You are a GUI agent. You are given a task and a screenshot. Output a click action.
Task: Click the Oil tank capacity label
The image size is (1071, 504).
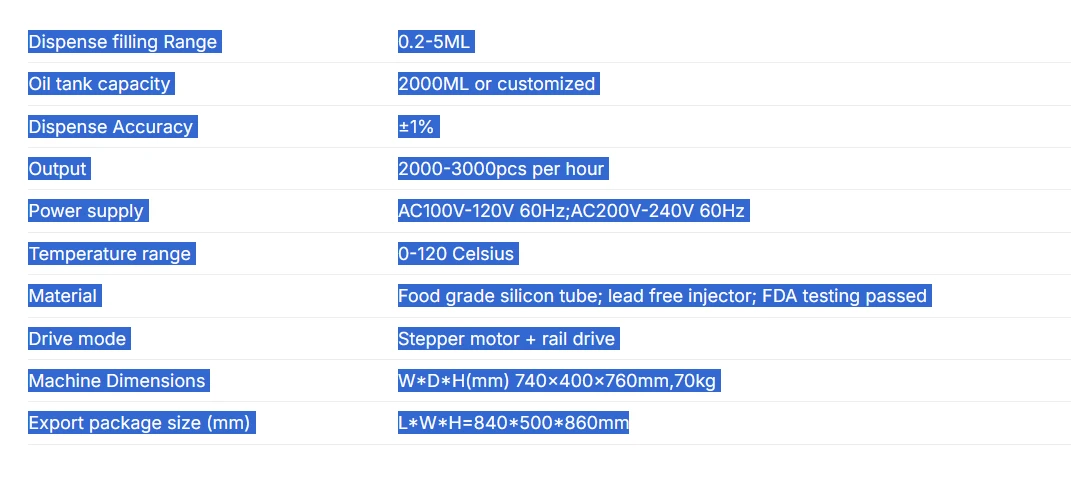(x=100, y=84)
